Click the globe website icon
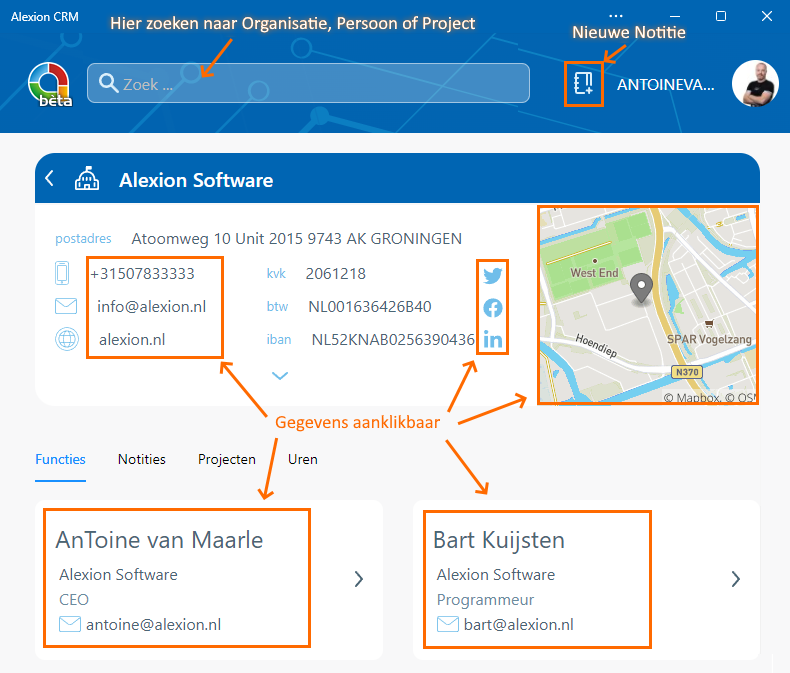The width and height of the screenshot is (790, 673). point(67,339)
